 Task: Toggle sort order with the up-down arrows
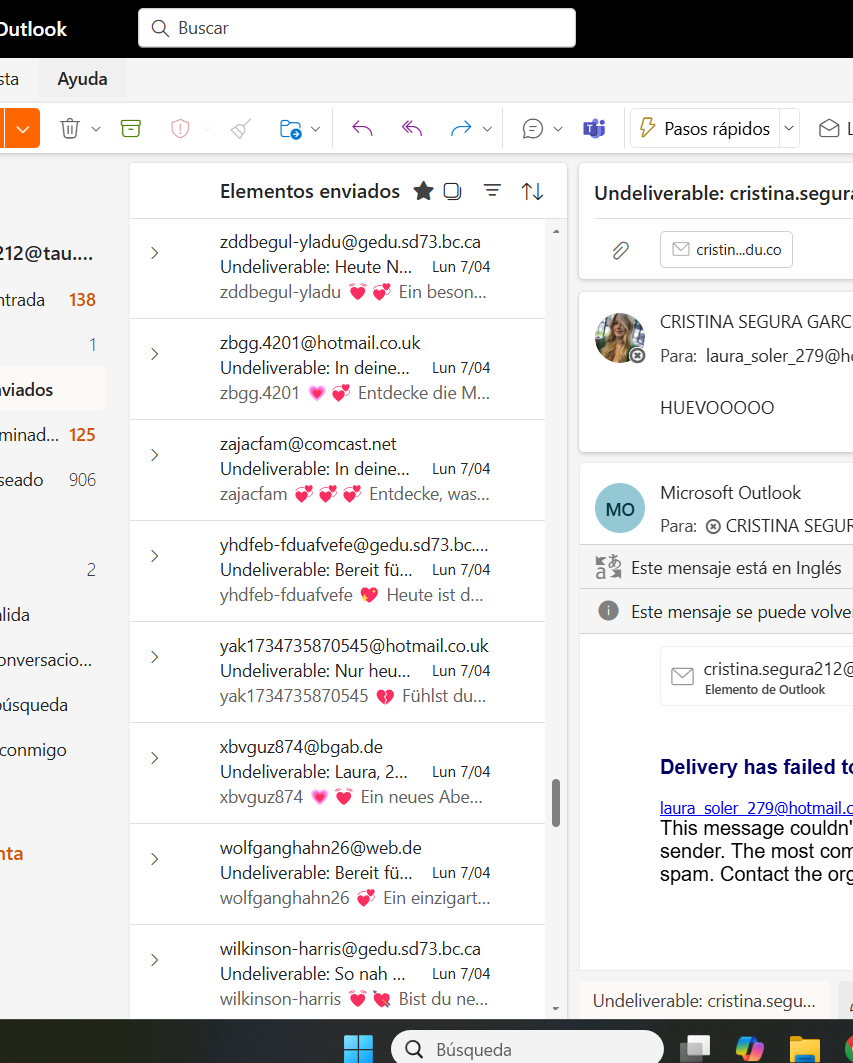pos(532,191)
